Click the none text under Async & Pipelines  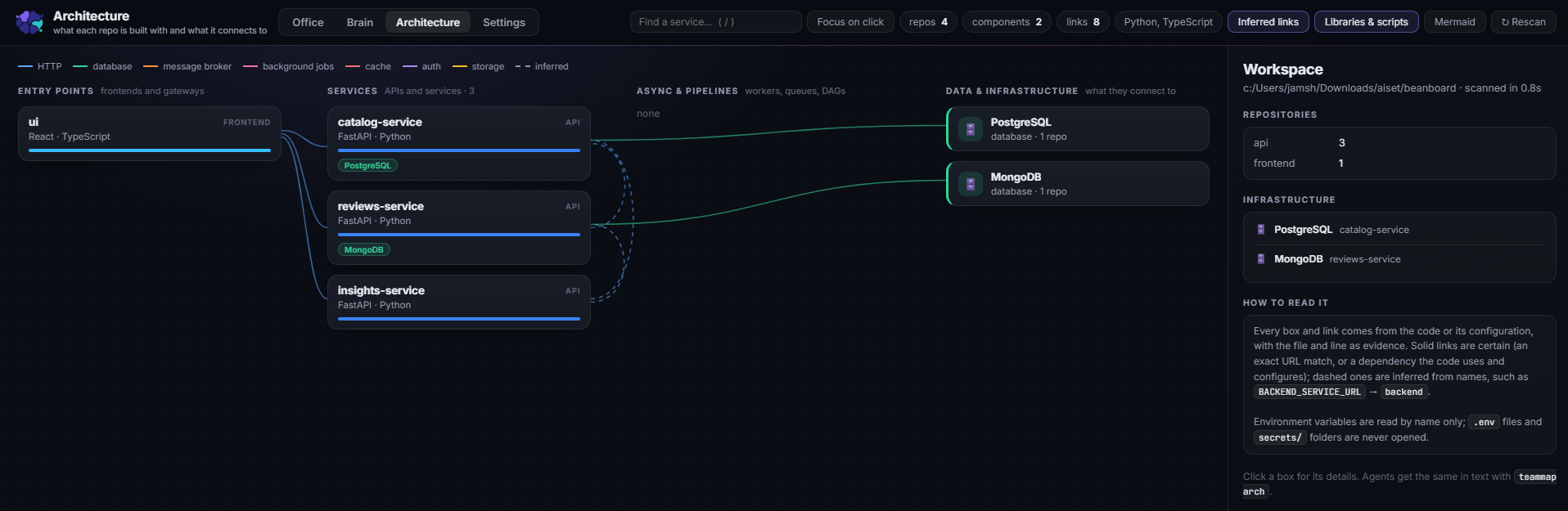(648, 114)
